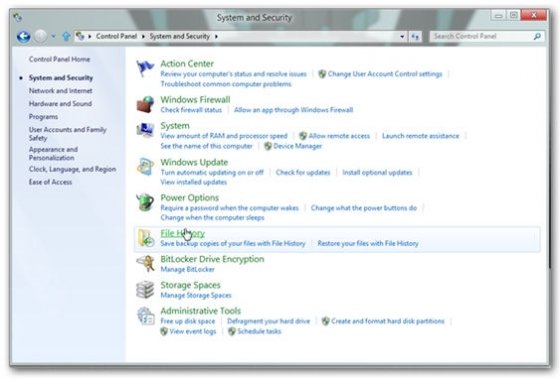560x379 pixels.
Task: Open Hardware and Sound in sidebar
Action: [x=60, y=104]
